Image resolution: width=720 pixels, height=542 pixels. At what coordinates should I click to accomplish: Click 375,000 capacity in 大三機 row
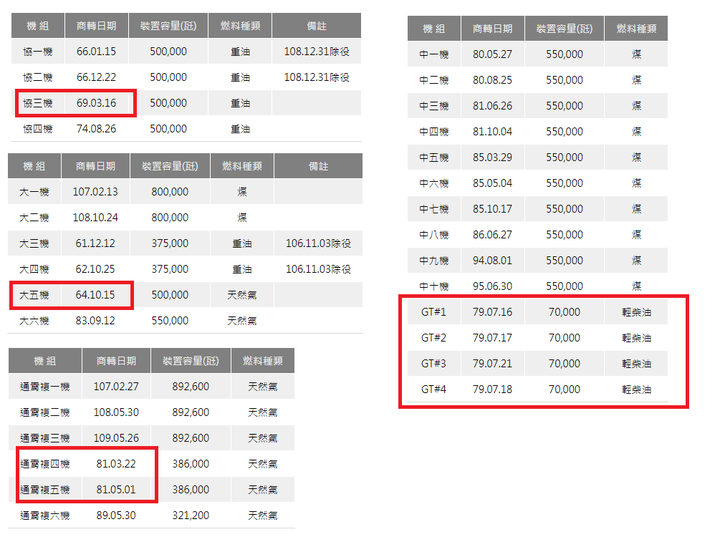point(170,243)
